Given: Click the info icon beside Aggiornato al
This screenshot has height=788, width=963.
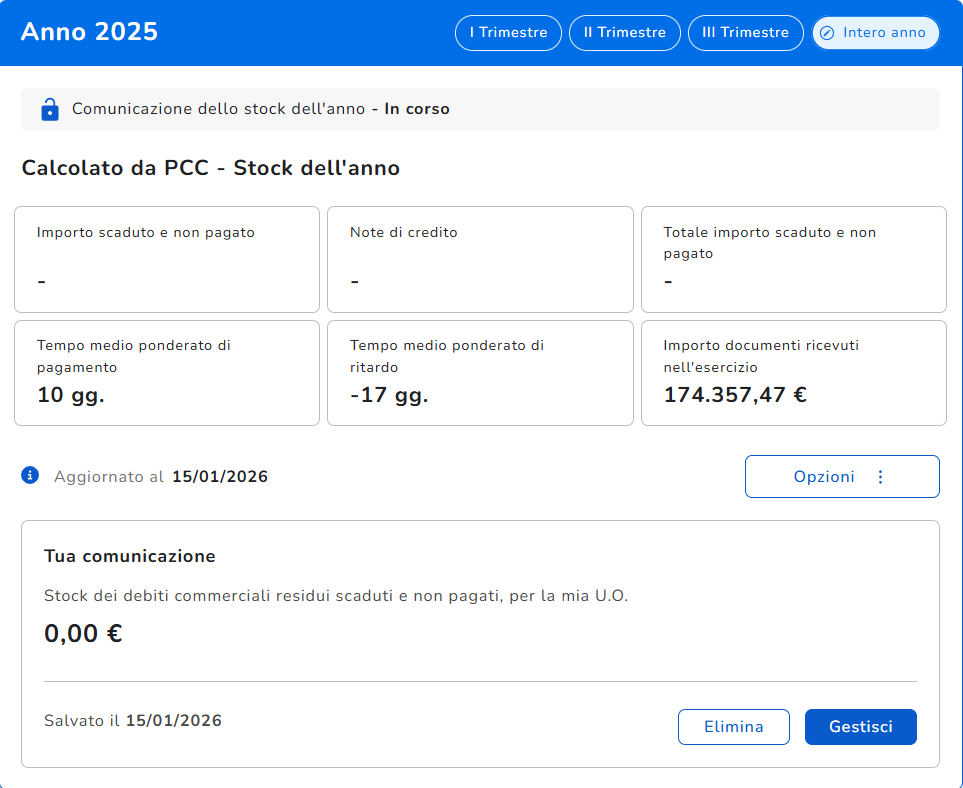Looking at the screenshot, I should pyautogui.click(x=30, y=475).
